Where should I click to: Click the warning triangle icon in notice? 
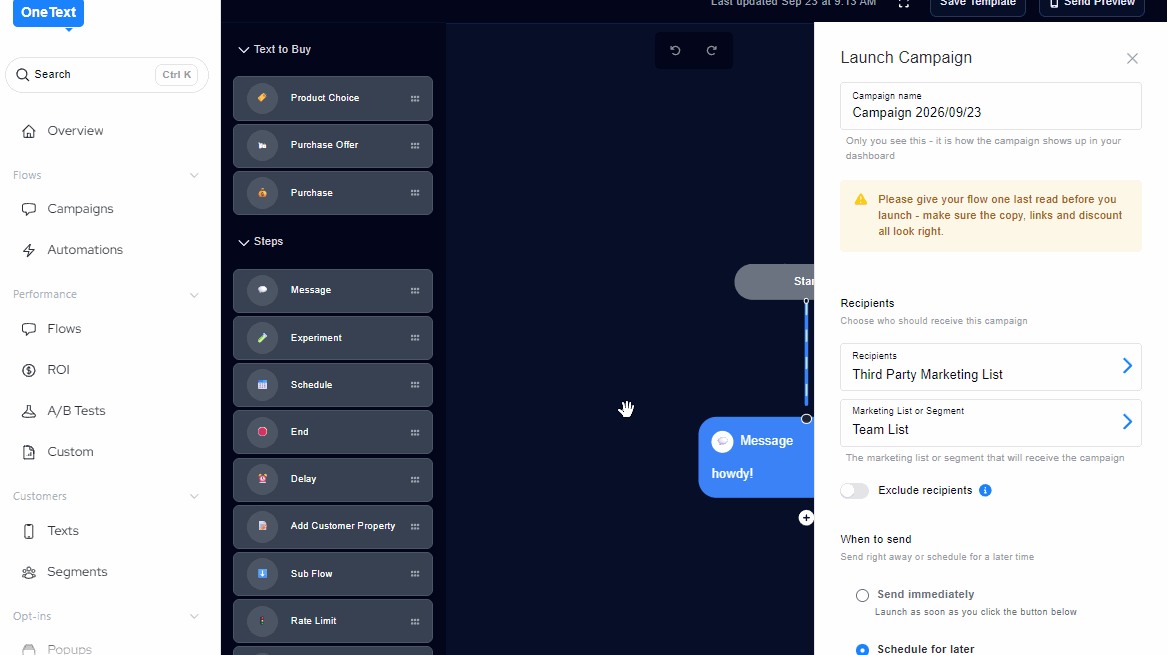point(861,200)
